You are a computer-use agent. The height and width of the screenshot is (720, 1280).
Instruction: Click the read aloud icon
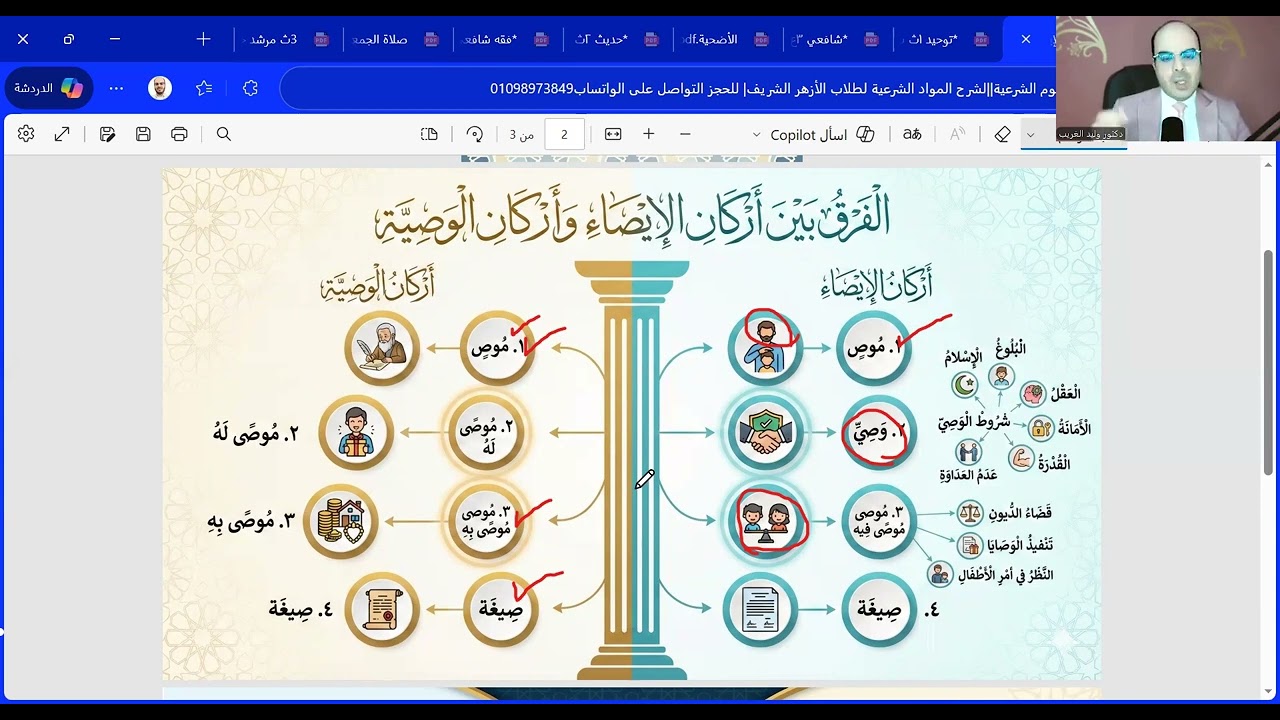(958, 134)
